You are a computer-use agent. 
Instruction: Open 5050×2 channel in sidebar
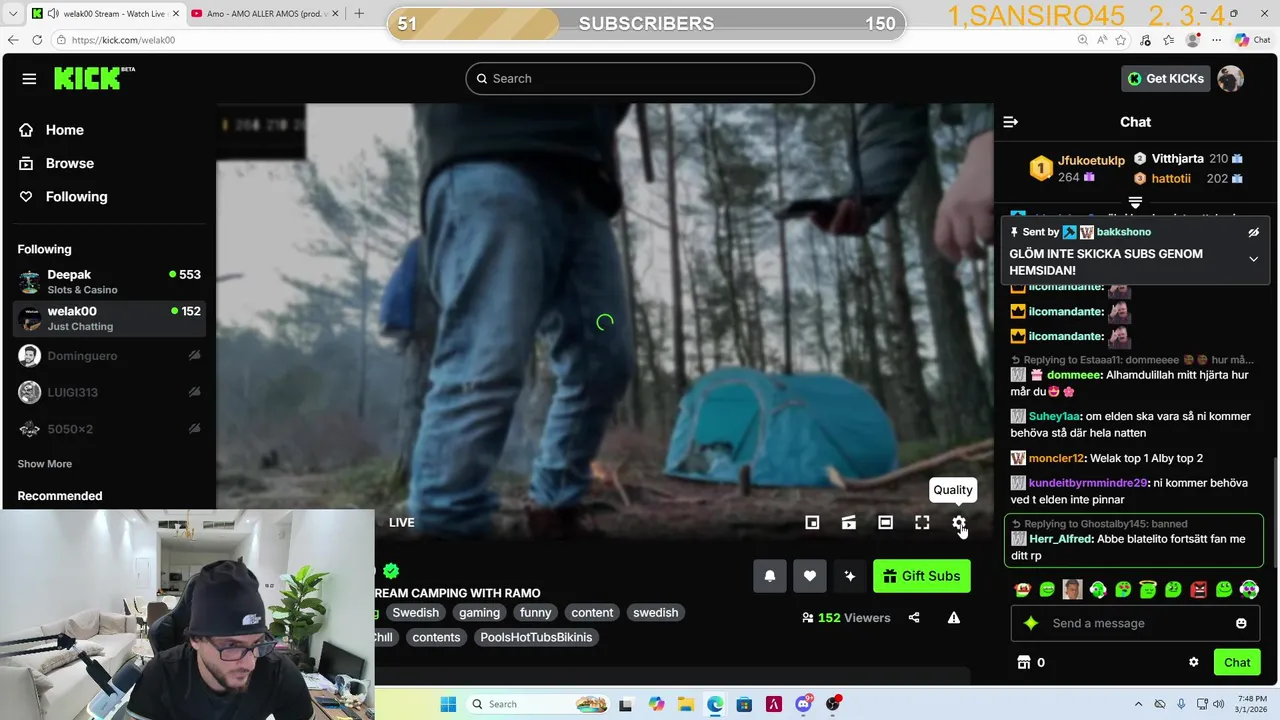click(x=109, y=429)
